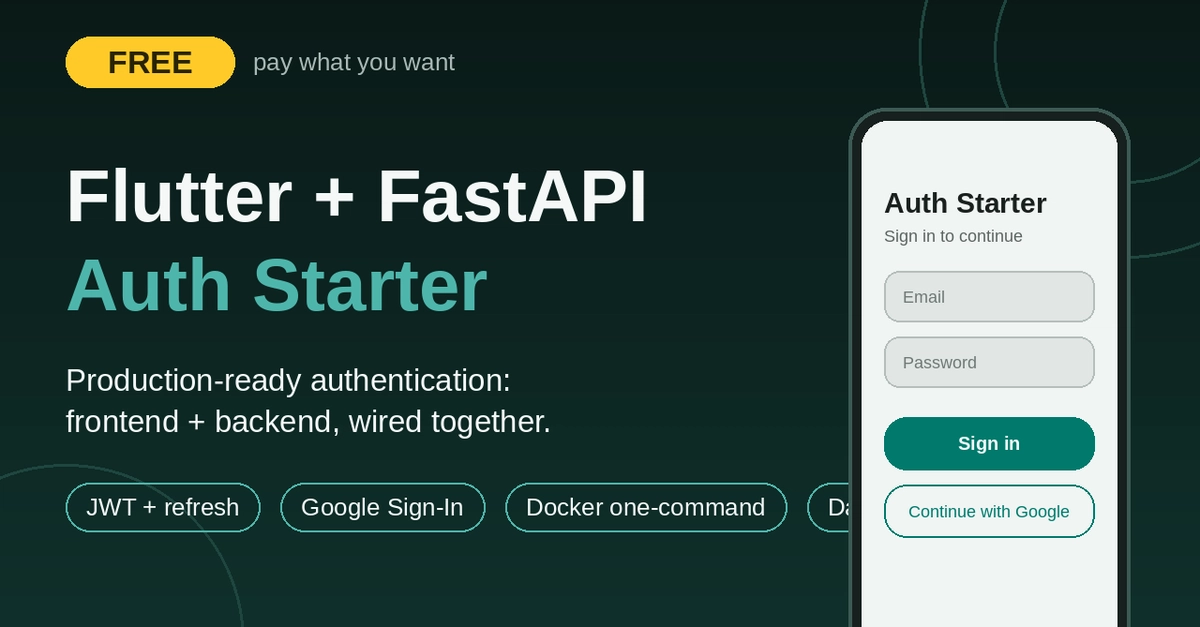
Task: Click the "frontend + backend, wired together." line
Action: coord(308,422)
